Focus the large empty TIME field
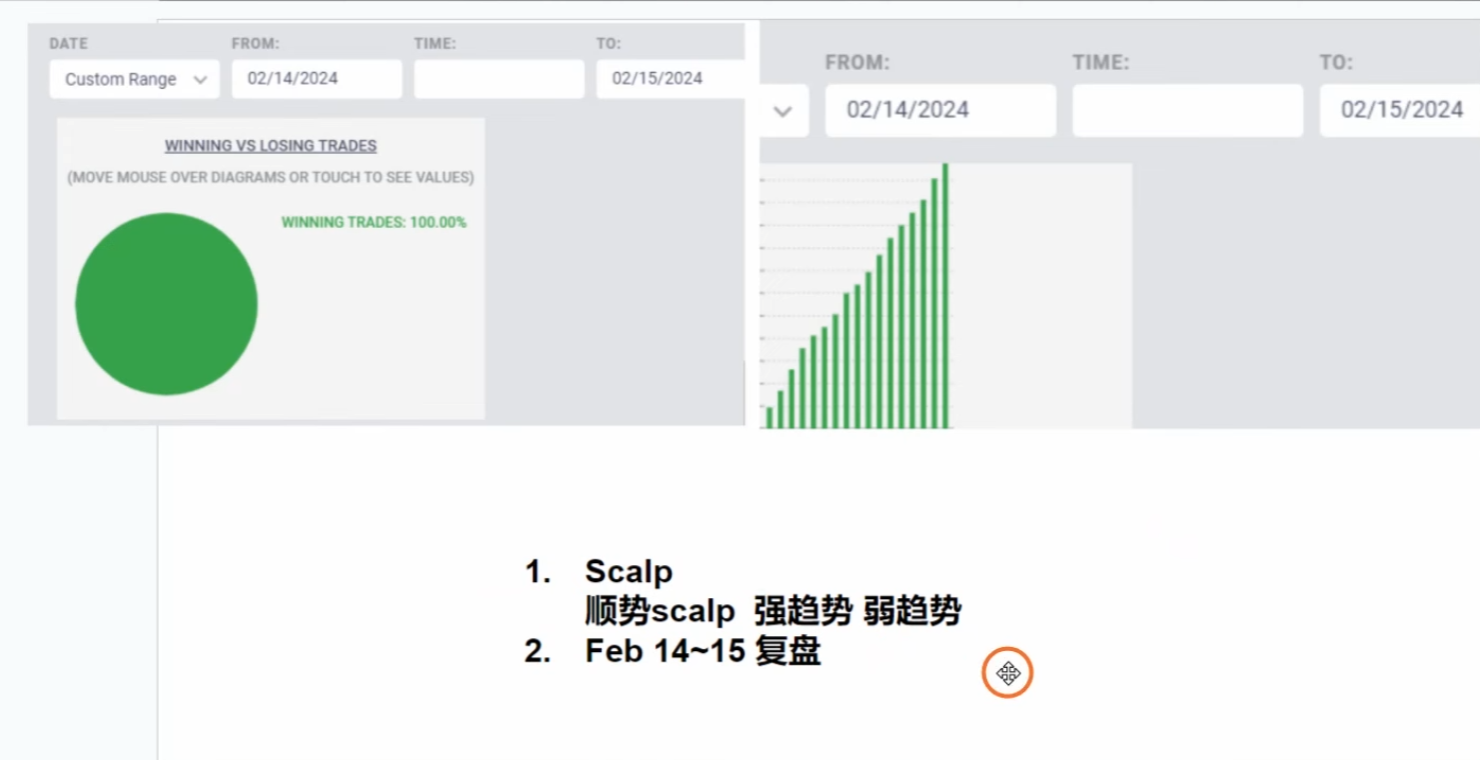 pos(1187,110)
